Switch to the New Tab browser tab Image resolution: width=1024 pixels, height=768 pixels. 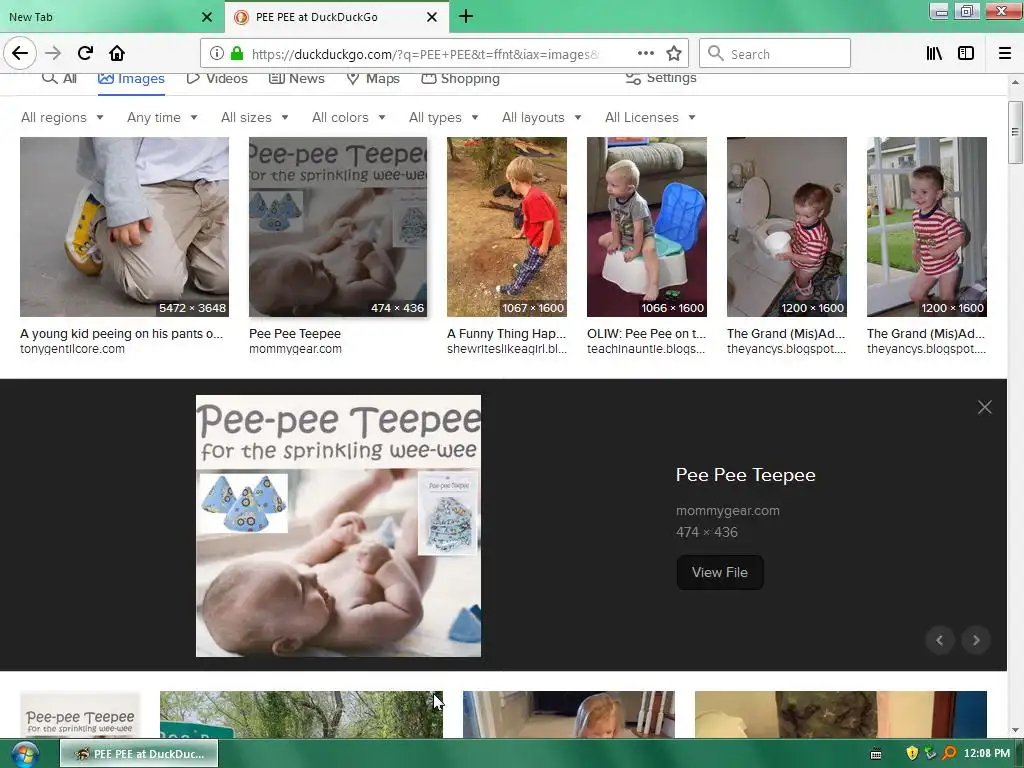tap(111, 17)
